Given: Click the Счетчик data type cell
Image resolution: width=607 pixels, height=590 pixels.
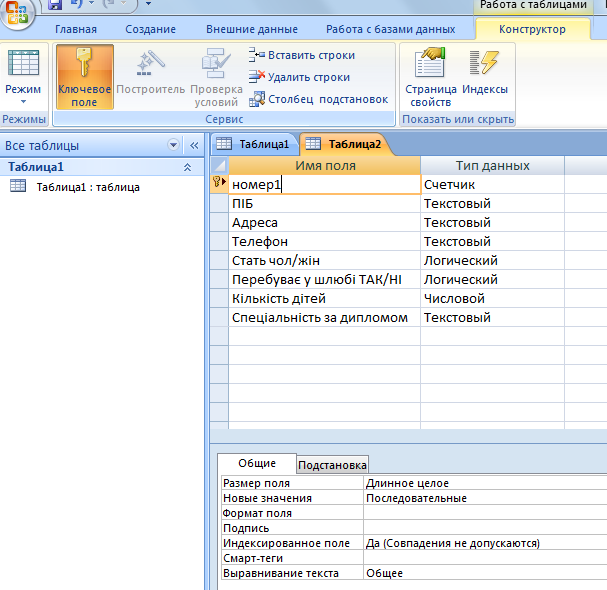Looking at the screenshot, I should 492,184.
